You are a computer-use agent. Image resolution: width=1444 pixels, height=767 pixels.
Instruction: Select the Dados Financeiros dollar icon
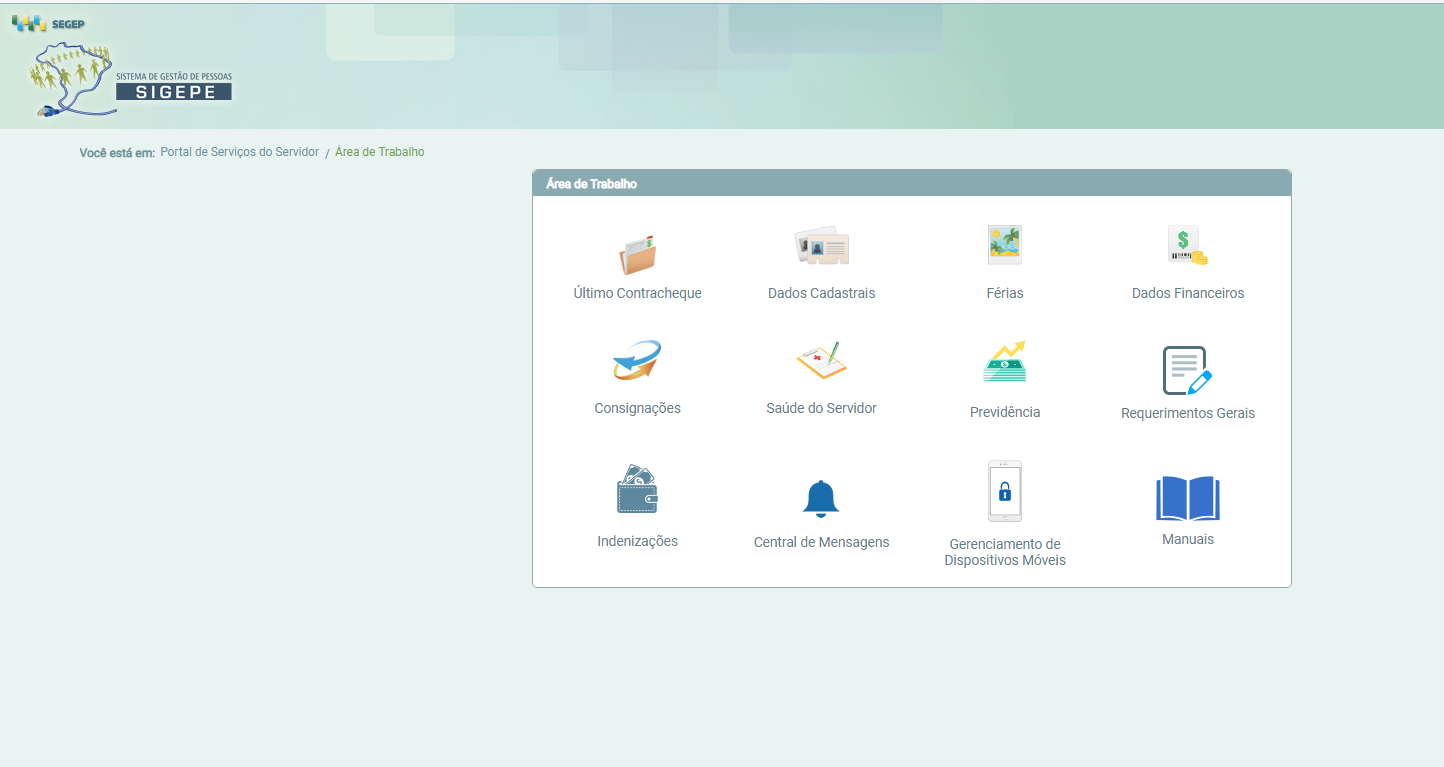coord(1187,246)
